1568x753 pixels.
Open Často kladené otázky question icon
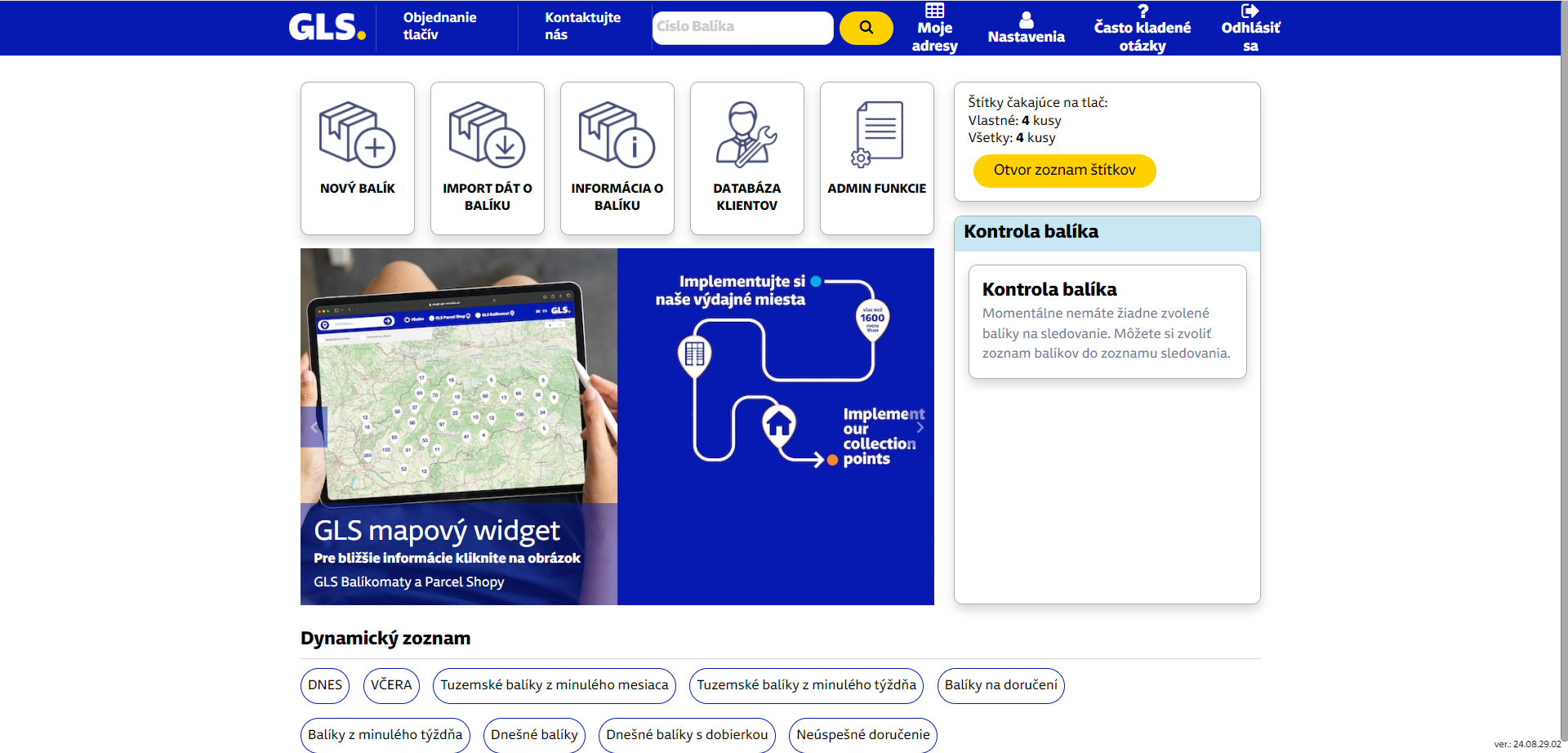point(1143,11)
